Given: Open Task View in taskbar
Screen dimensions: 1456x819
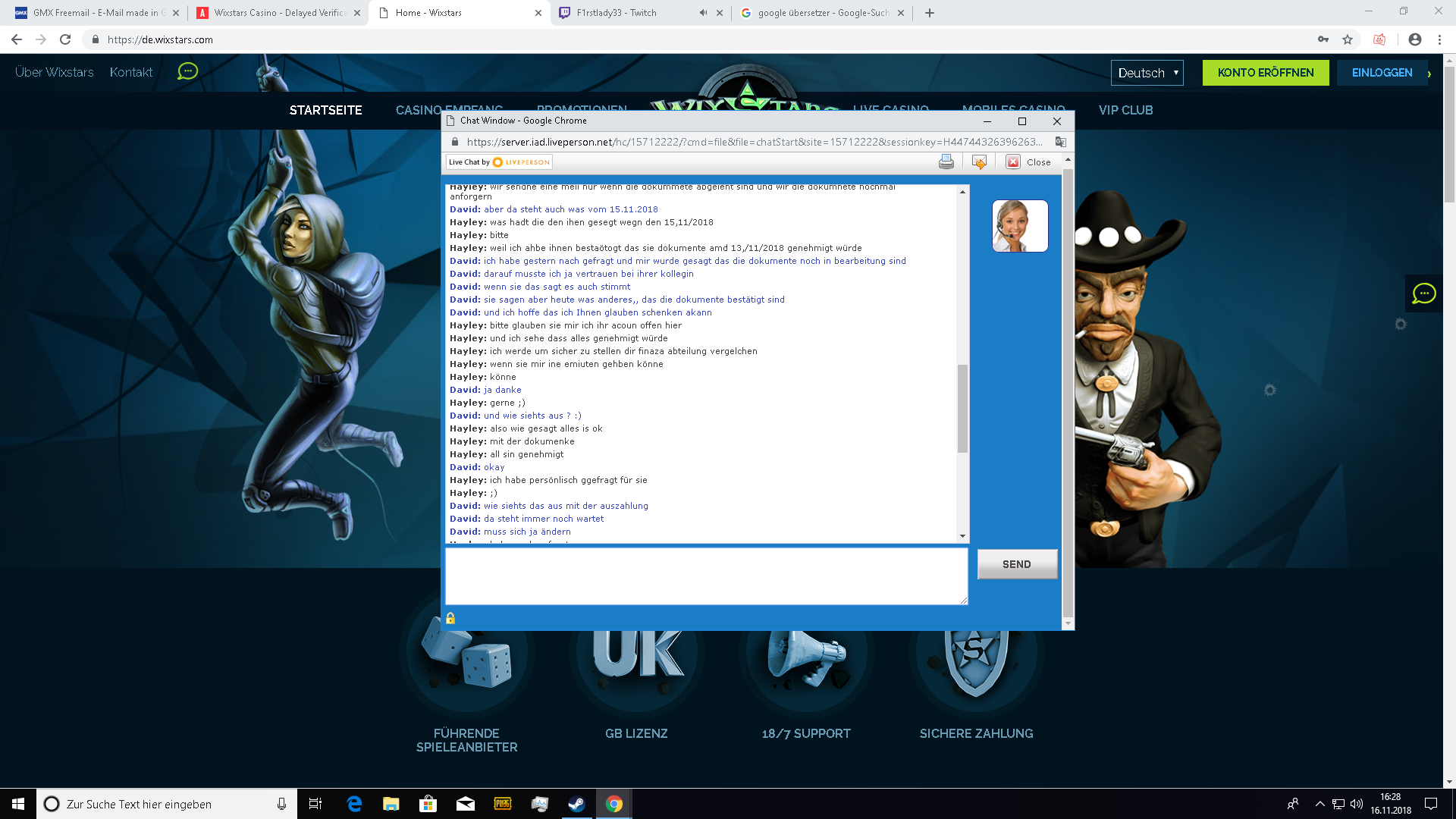Looking at the screenshot, I should click(315, 804).
